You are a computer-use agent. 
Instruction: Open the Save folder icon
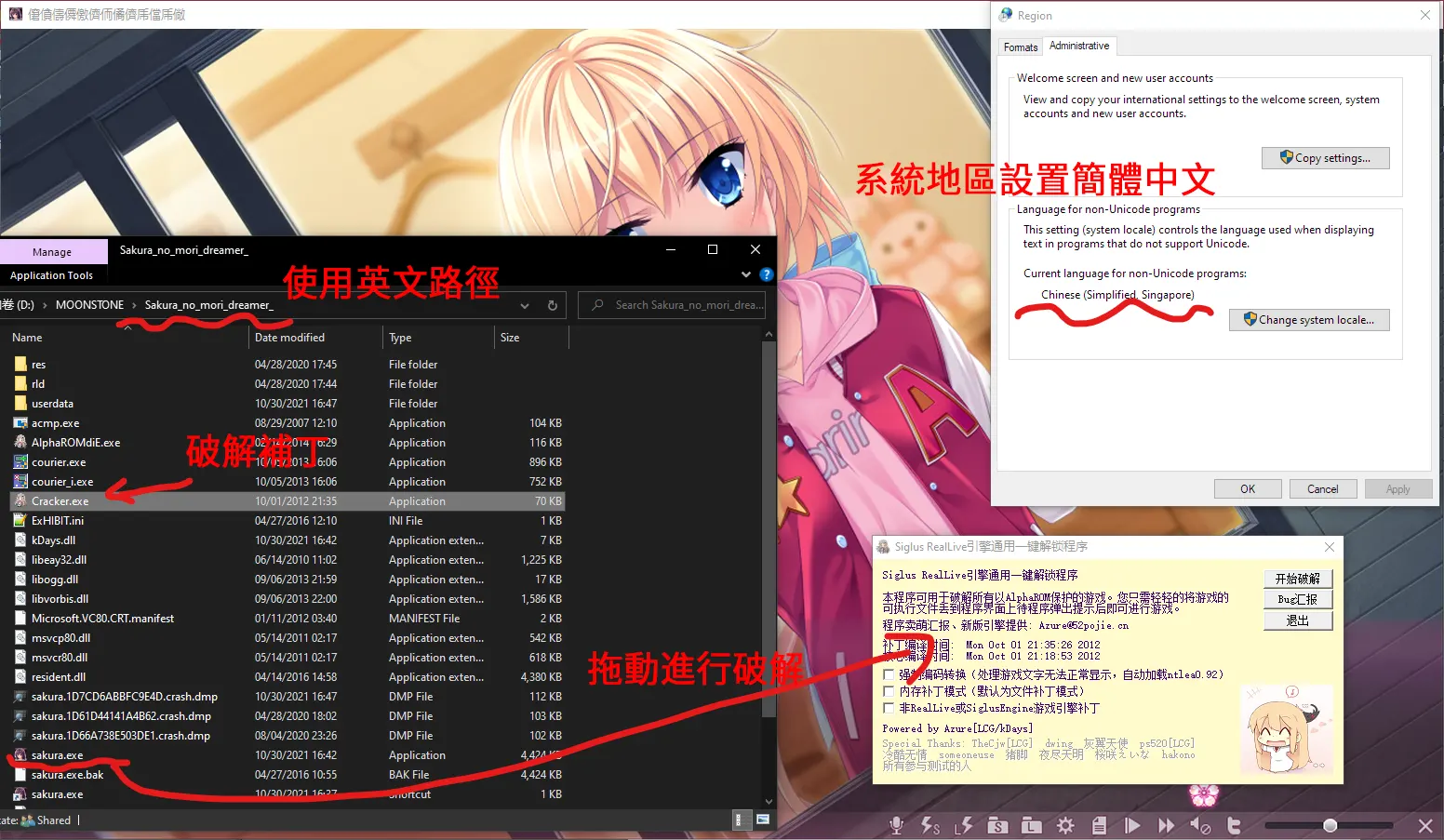pos(997,825)
